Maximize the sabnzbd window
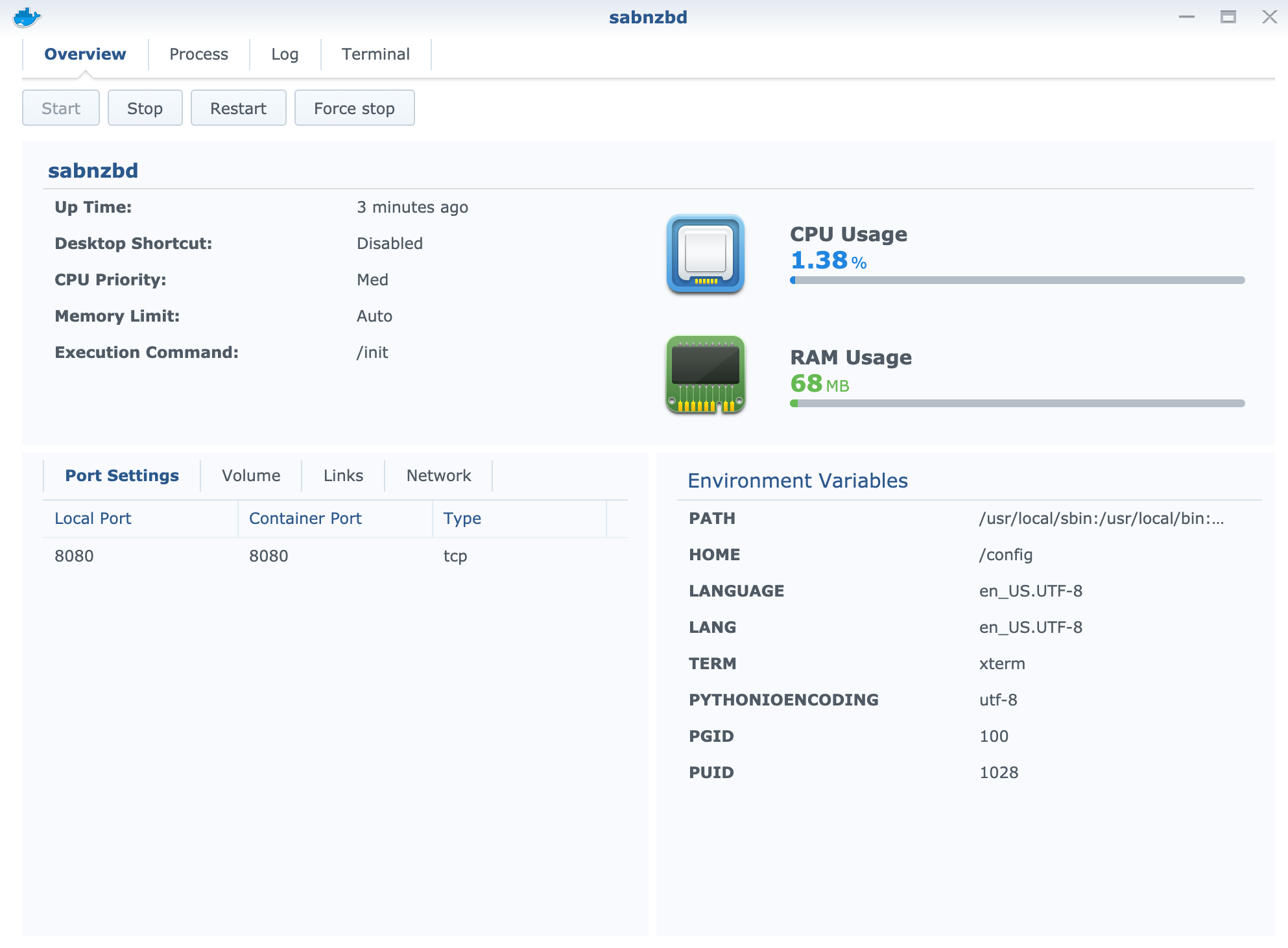Viewport: 1288px width, 948px height. click(1228, 17)
